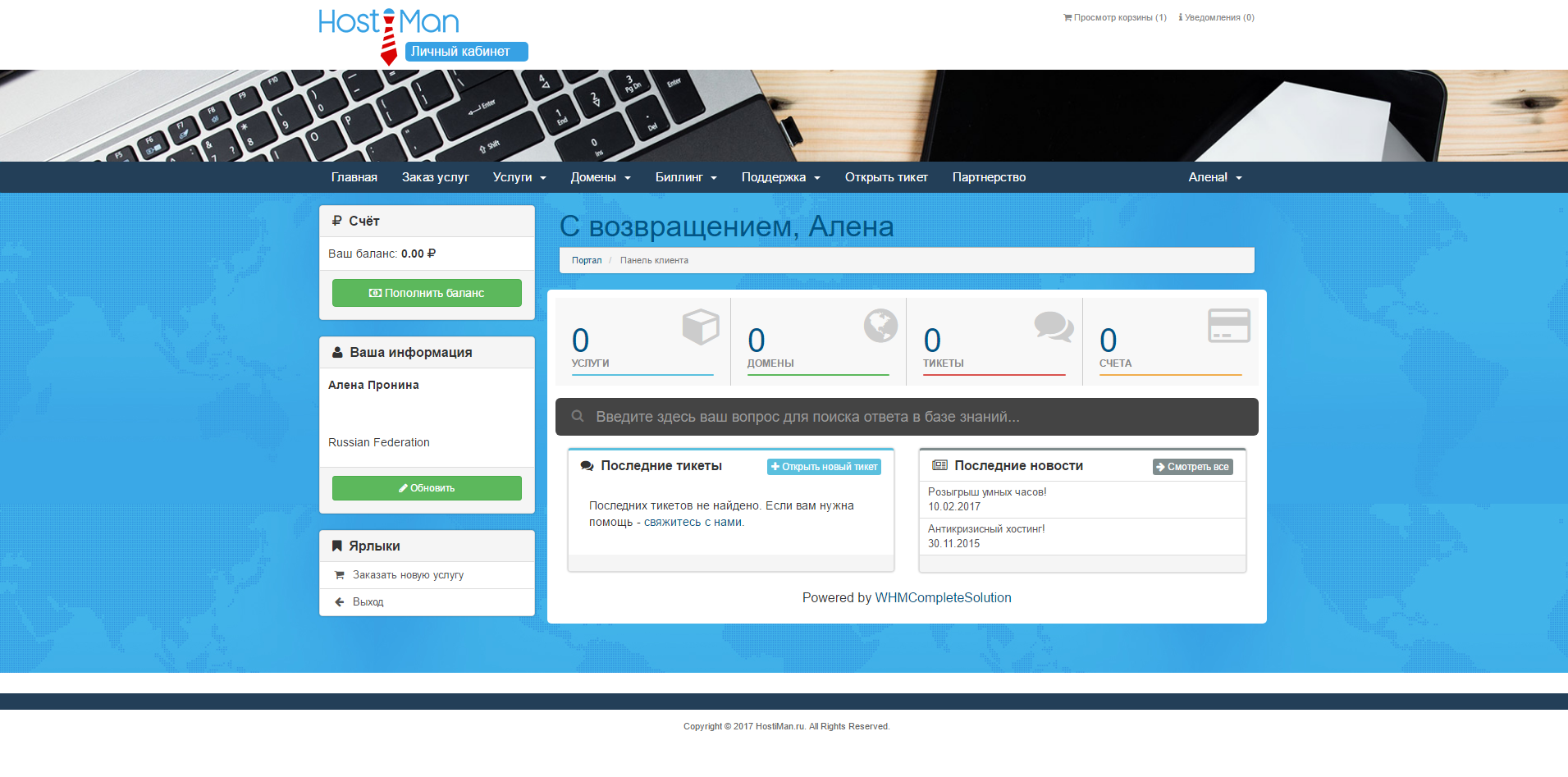
Task: Click the news date 10.02.2017
Action: click(x=954, y=507)
